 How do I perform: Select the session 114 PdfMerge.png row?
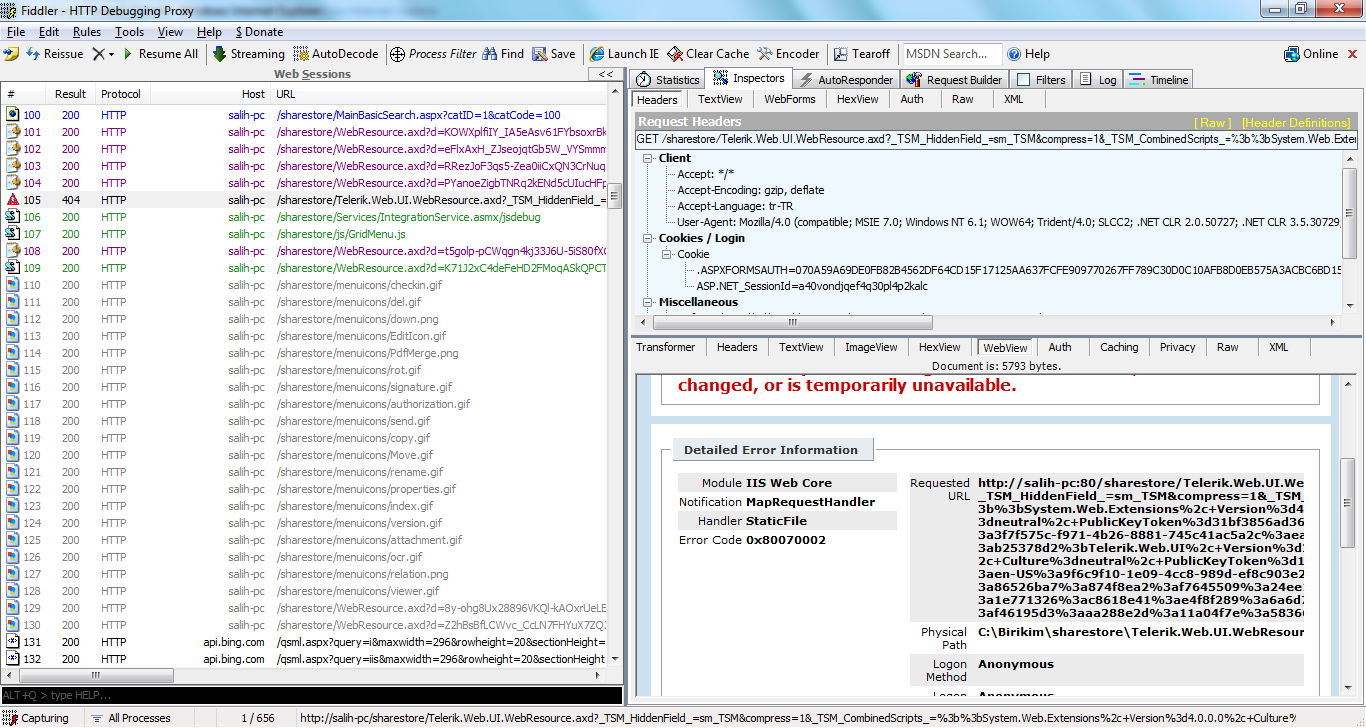point(304,353)
